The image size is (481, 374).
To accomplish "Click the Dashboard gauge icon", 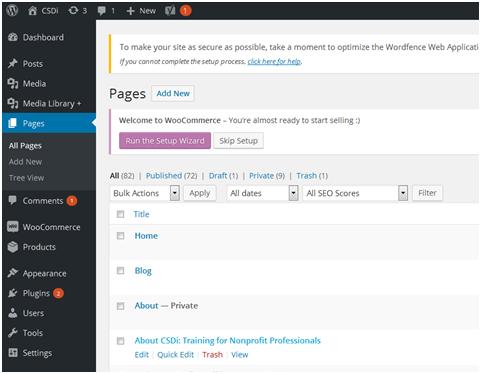I will click(13, 37).
